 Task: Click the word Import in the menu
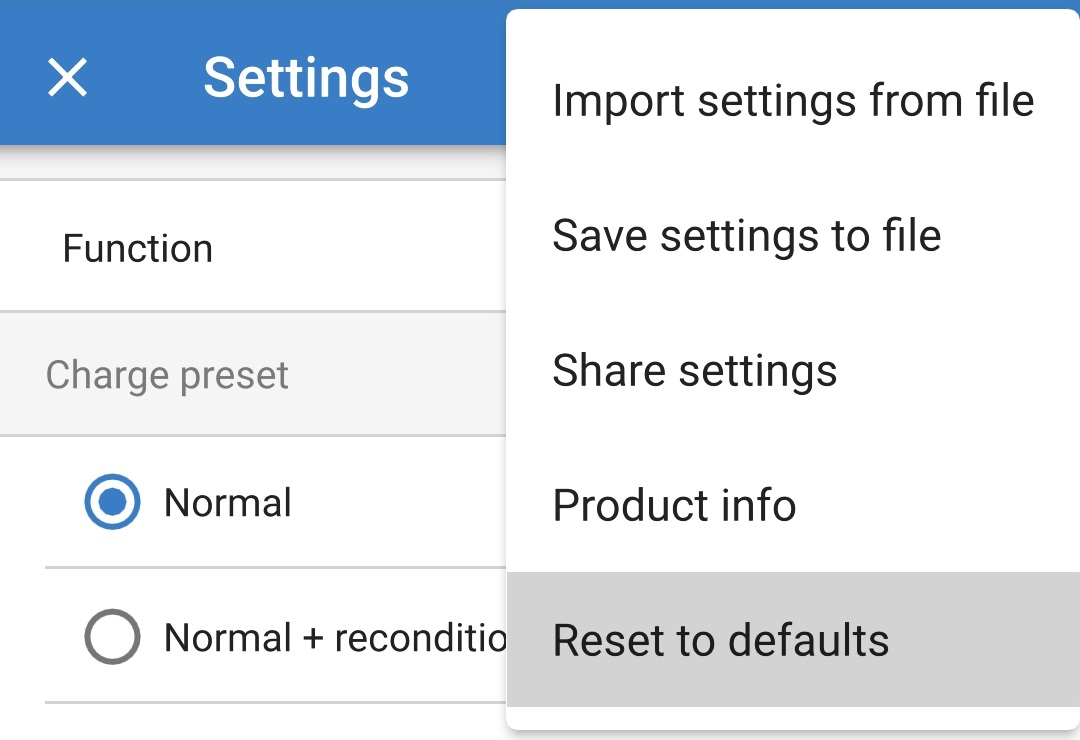tap(618, 101)
